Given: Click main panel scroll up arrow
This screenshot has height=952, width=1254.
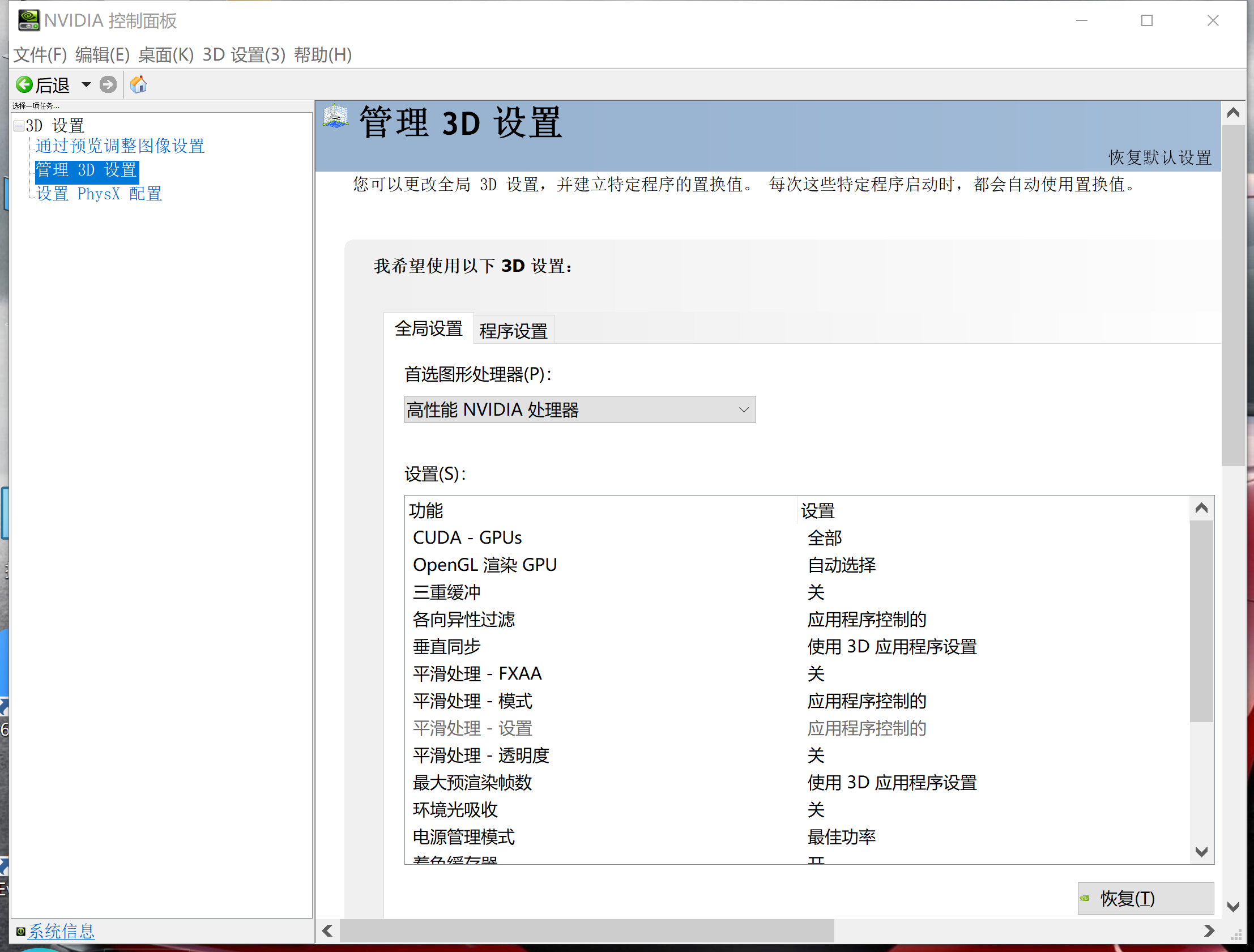Looking at the screenshot, I should click(1233, 113).
